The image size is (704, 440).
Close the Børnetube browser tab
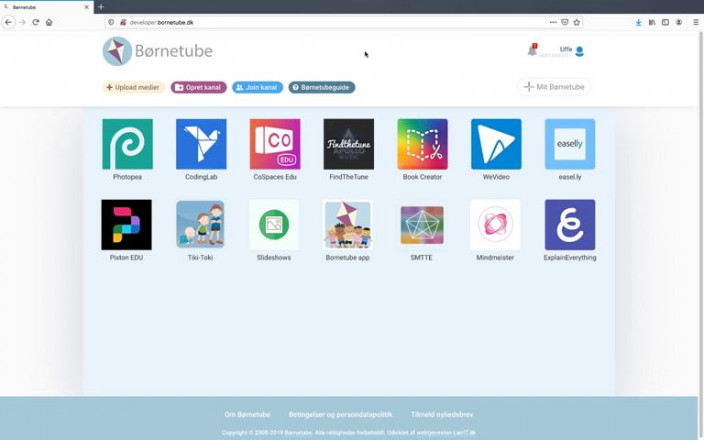(87, 7)
